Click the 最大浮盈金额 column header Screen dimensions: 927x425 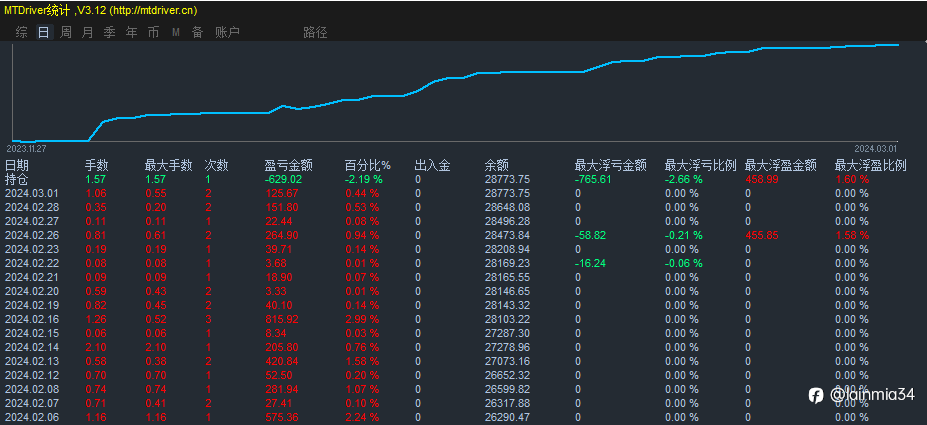pyautogui.click(x=780, y=166)
